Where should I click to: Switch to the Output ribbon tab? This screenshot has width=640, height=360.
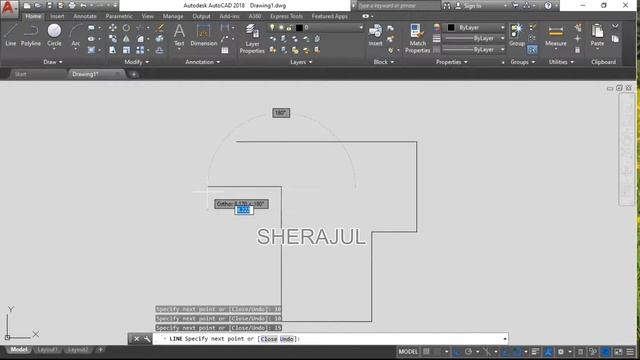pyautogui.click(x=201, y=16)
